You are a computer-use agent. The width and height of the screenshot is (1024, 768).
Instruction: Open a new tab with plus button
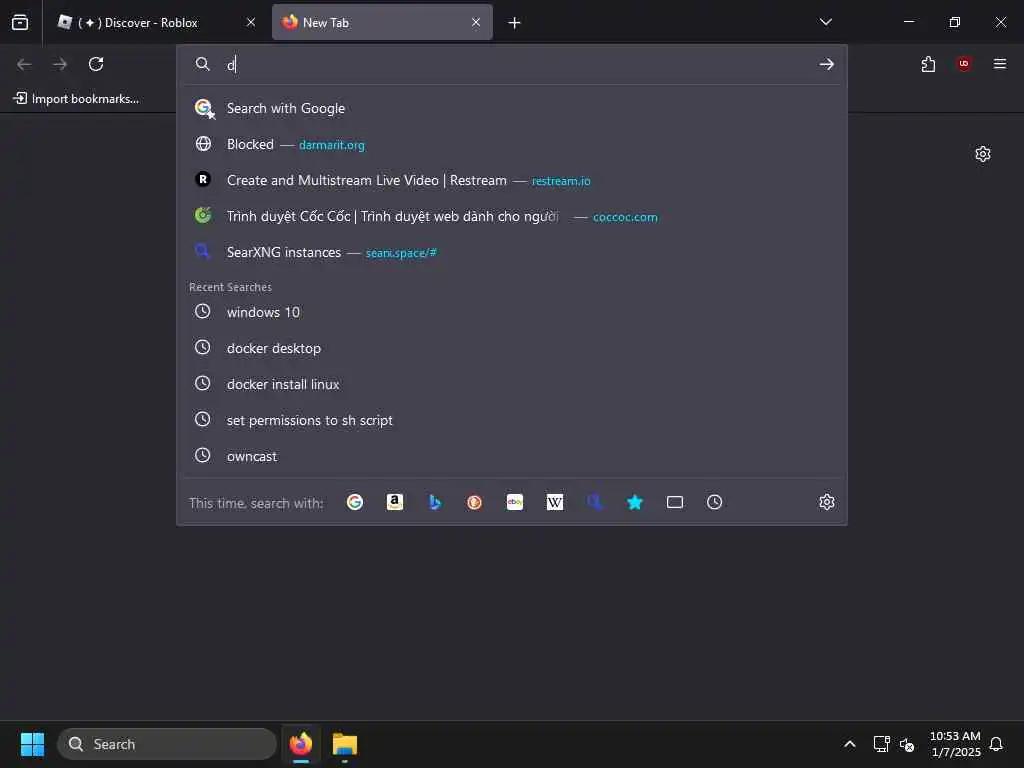pyautogui.click(x=515, y=23)
